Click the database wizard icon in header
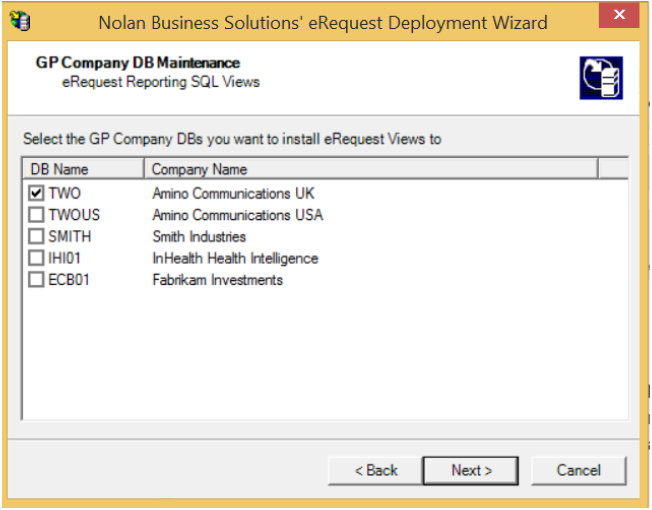The width and height of the screenshot is (652, 510). point(600,77)
